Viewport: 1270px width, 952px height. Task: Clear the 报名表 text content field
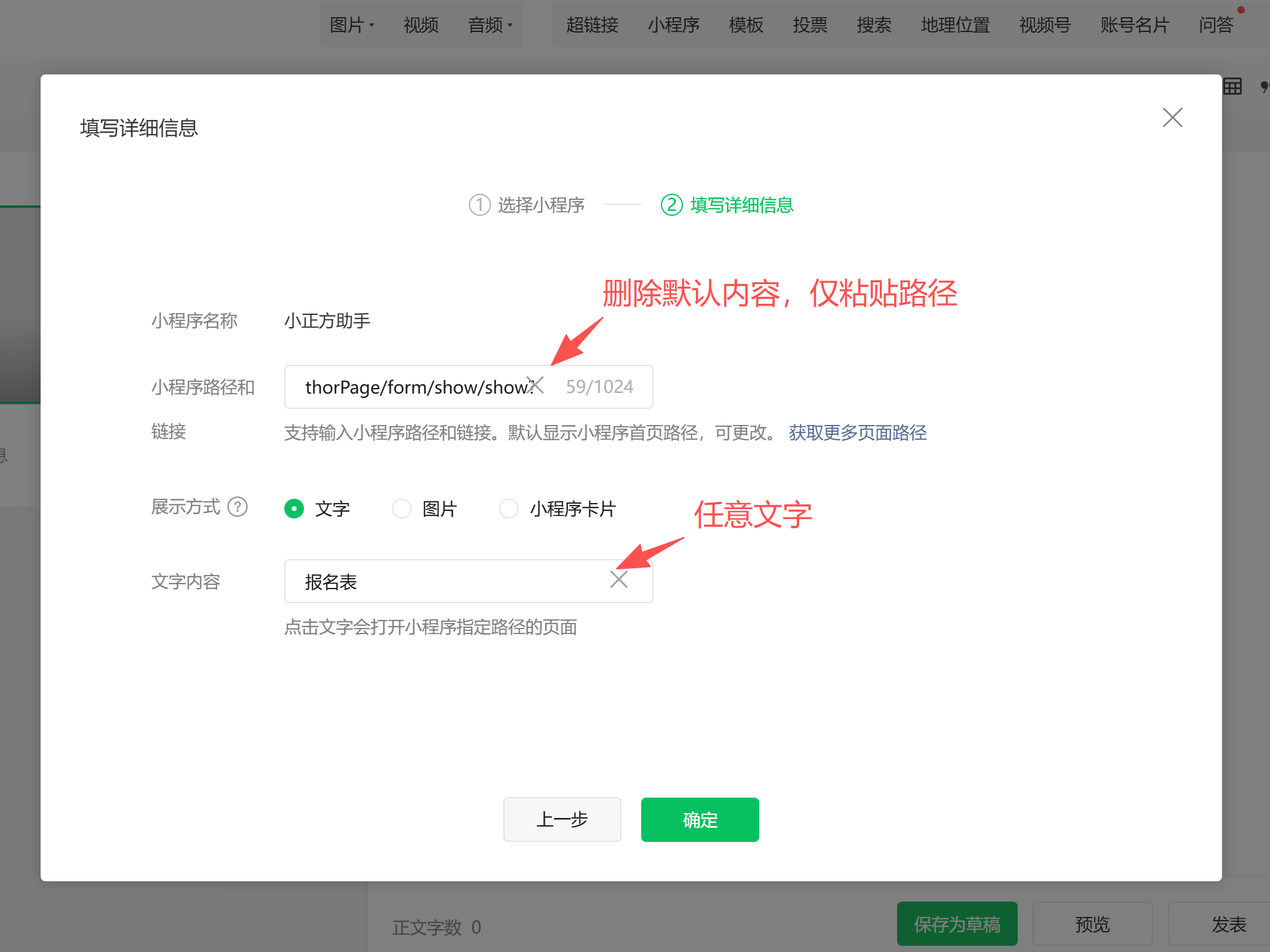point(618,579)
